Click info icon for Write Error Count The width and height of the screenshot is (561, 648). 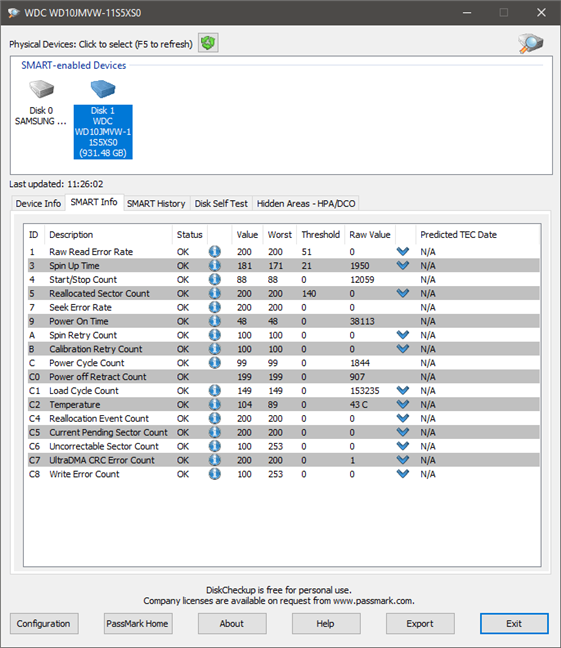click(x=215, y=474)
